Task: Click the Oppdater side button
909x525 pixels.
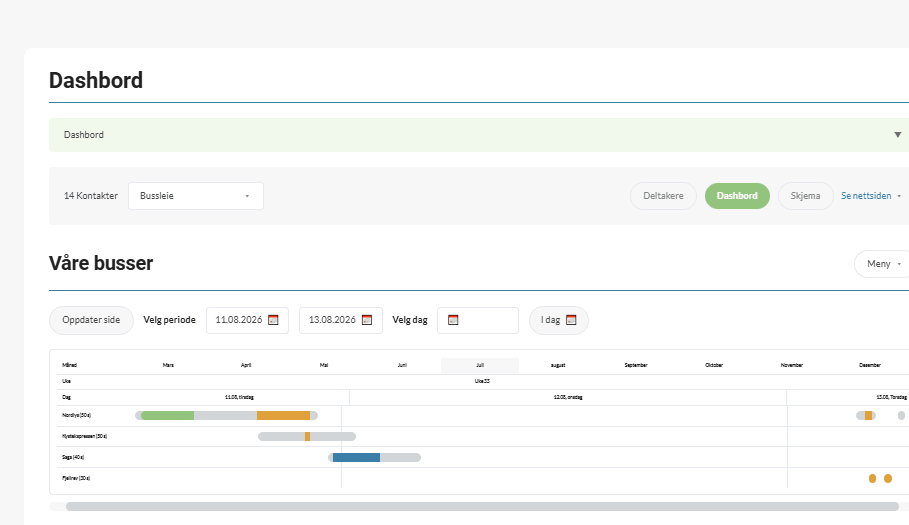Action: click(91, 320)
